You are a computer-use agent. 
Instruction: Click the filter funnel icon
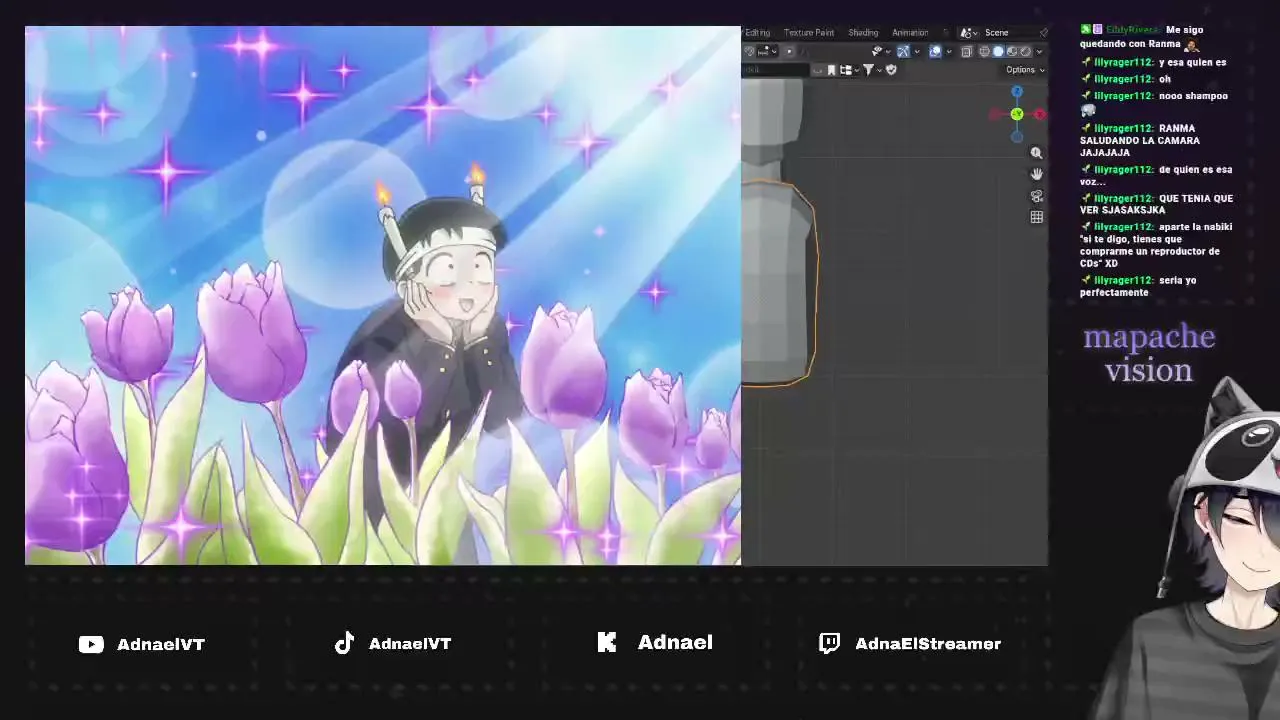(x=867, y=70)
